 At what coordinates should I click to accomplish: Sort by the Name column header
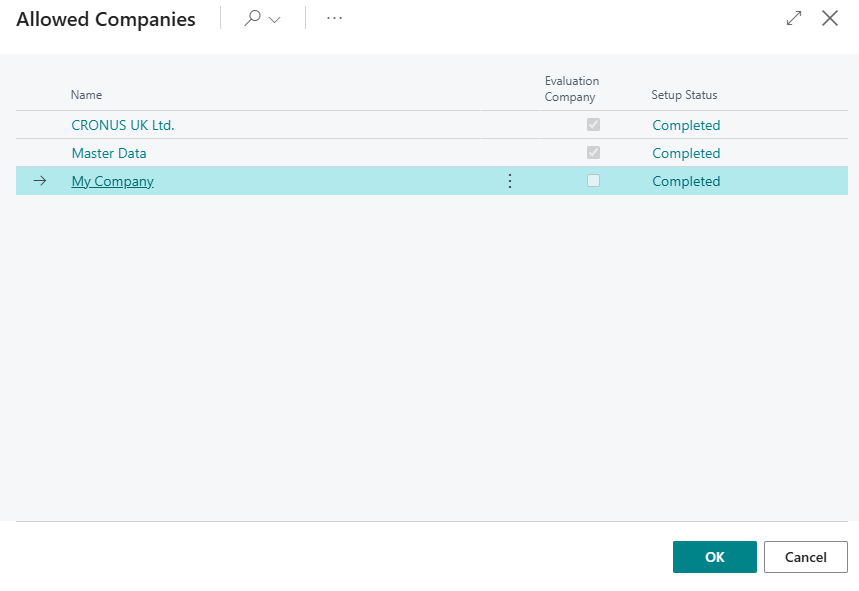86,95
